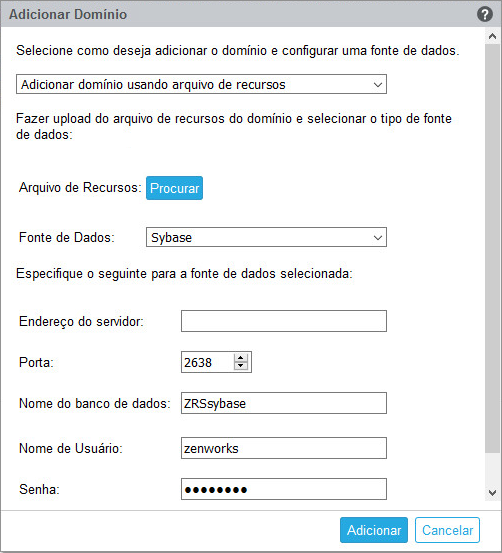Click scrollbar track below the thumb
The height and width of the screenshot is (553, 502).
[x=492, y=469]
